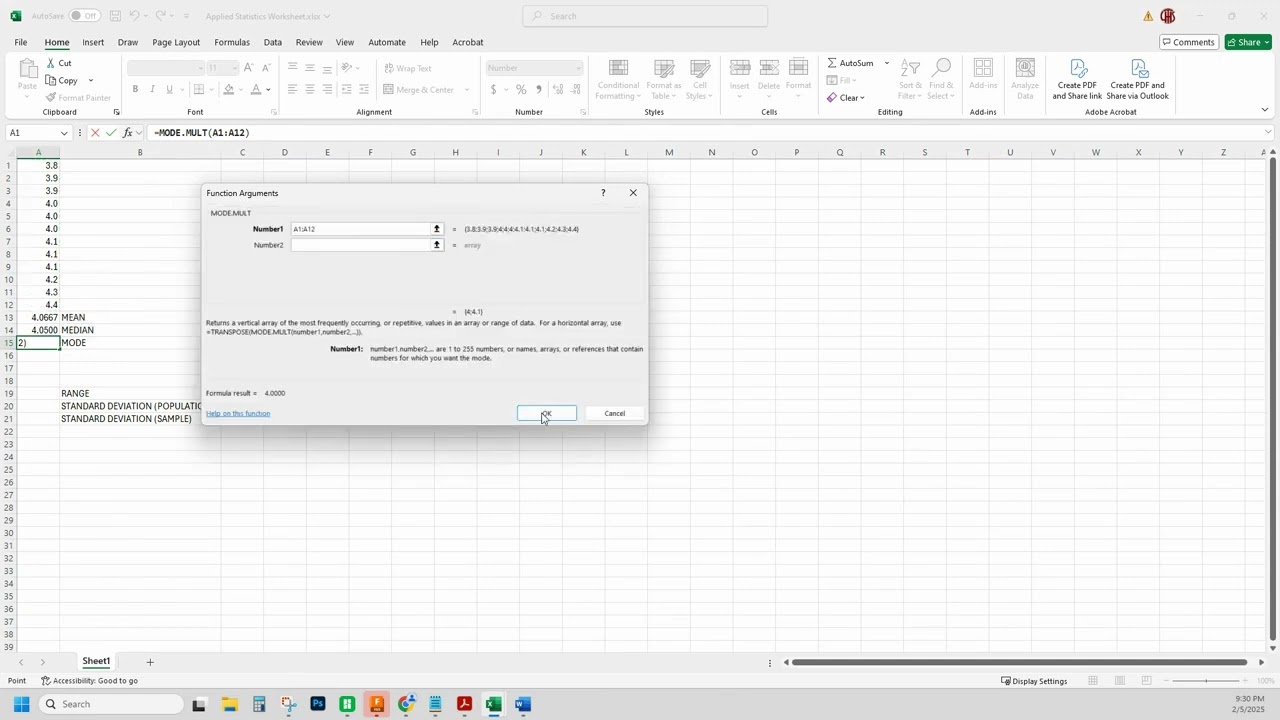Open Word from the taskbar
The height and width of the screenshot is (720, 1280).
click(x=522, y=704)
